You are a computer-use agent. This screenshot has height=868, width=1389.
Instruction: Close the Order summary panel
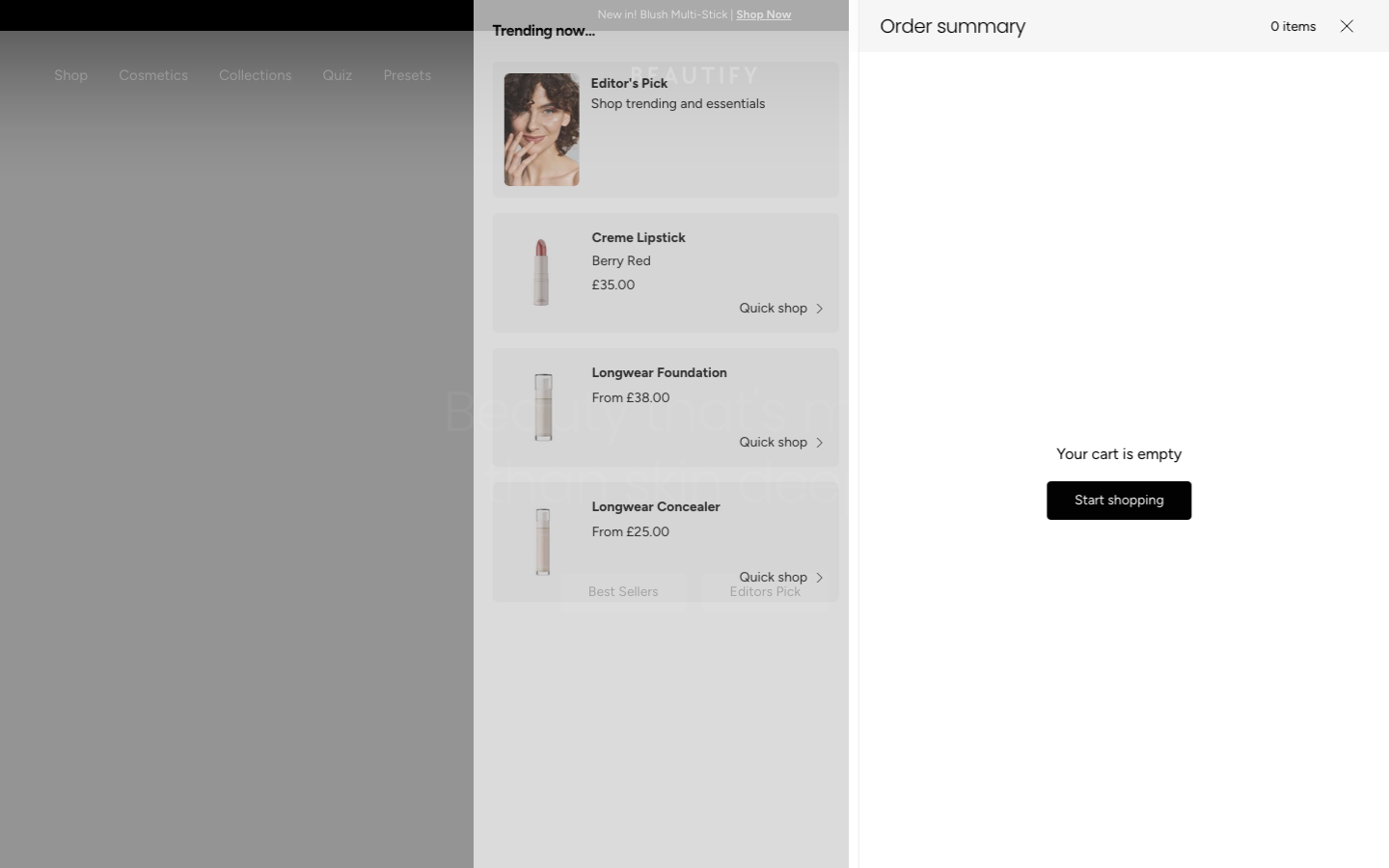(x=1347, y=26)
